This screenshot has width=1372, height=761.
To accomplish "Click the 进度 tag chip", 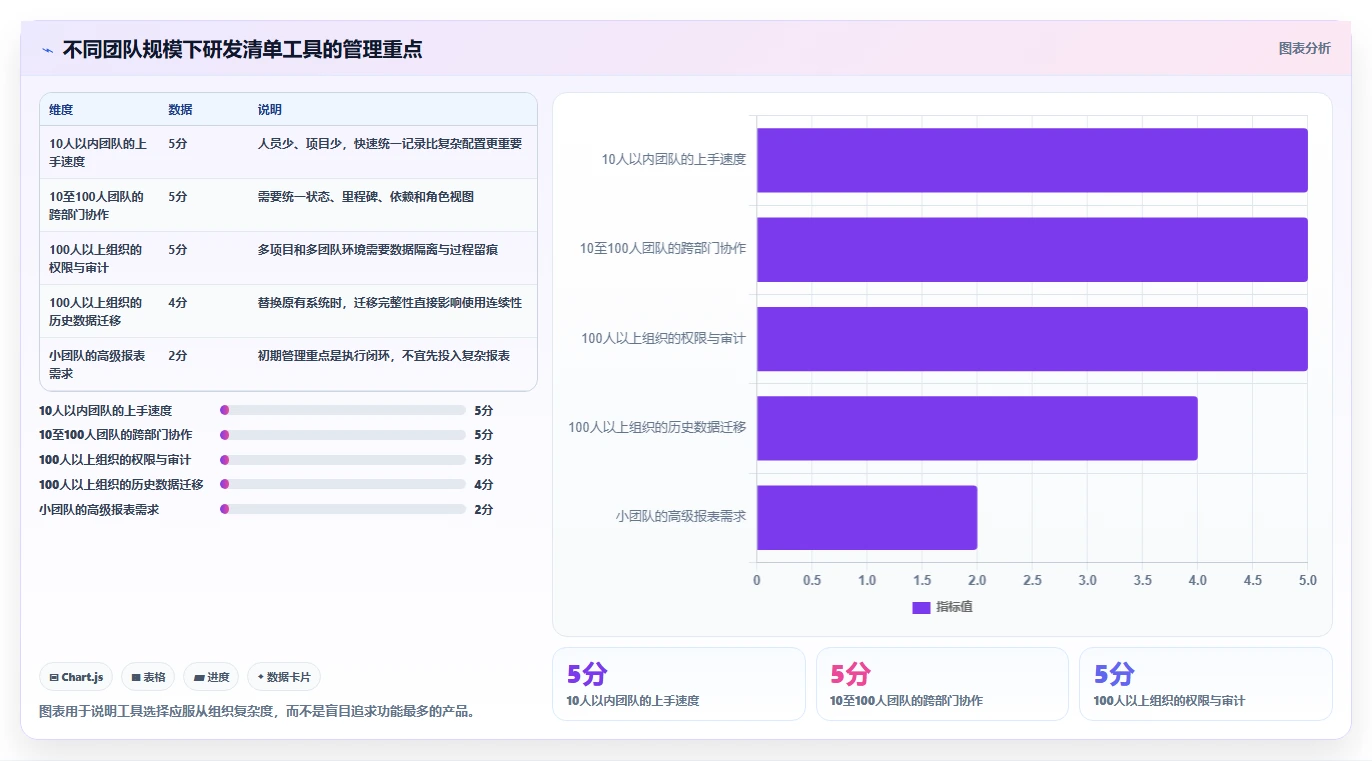I will (211, 677).
